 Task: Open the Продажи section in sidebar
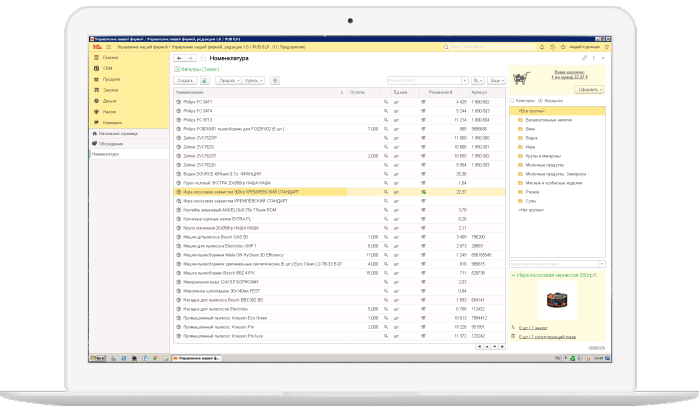(109, 80)
